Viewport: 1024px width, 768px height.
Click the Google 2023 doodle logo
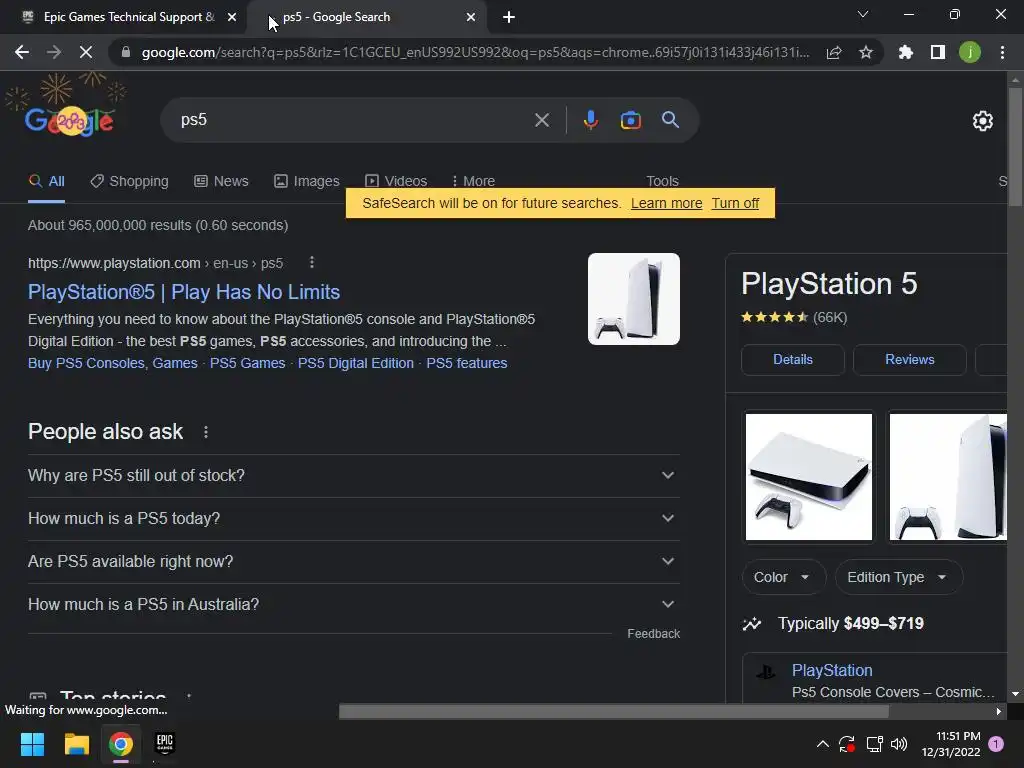tap(69, 120)
